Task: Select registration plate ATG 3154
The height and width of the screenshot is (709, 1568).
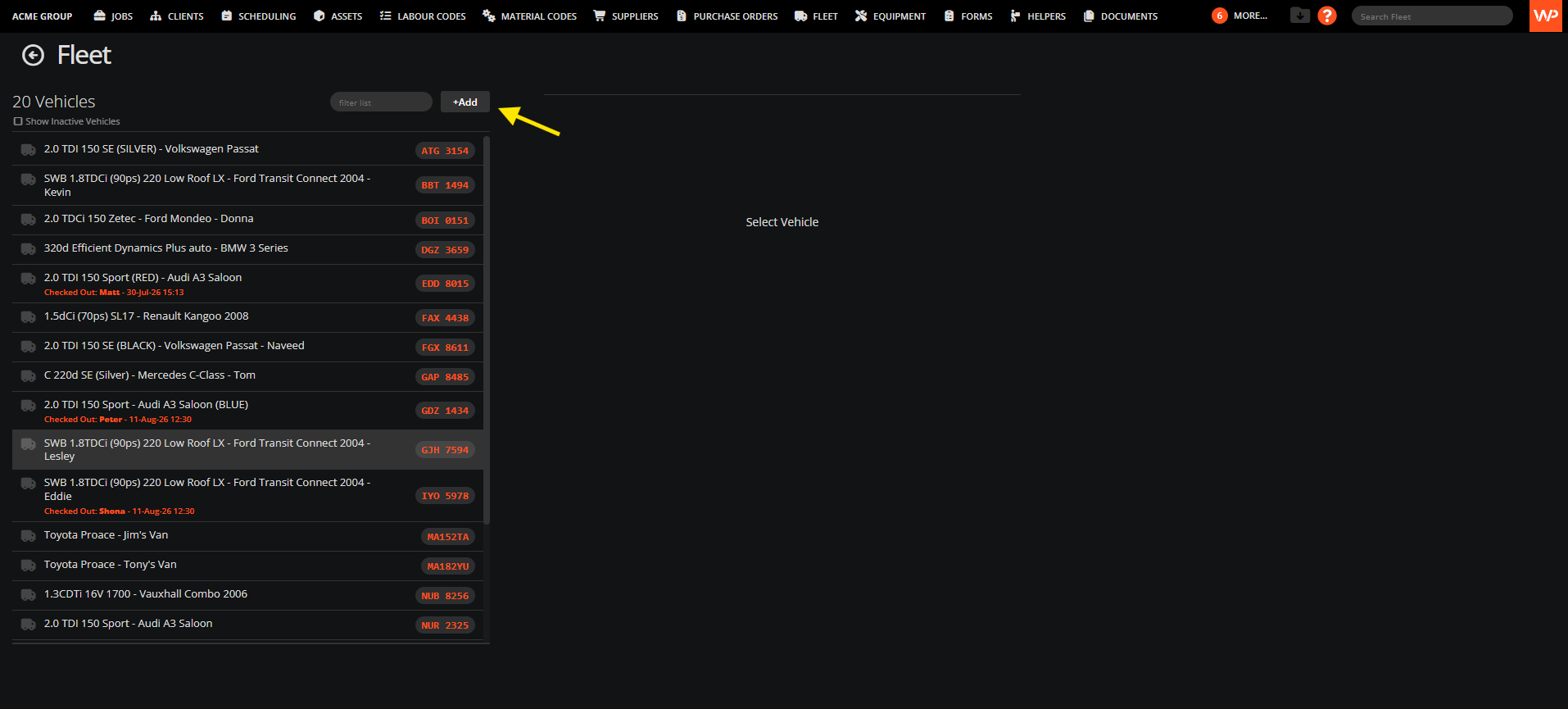Action: tap(445, 151)
